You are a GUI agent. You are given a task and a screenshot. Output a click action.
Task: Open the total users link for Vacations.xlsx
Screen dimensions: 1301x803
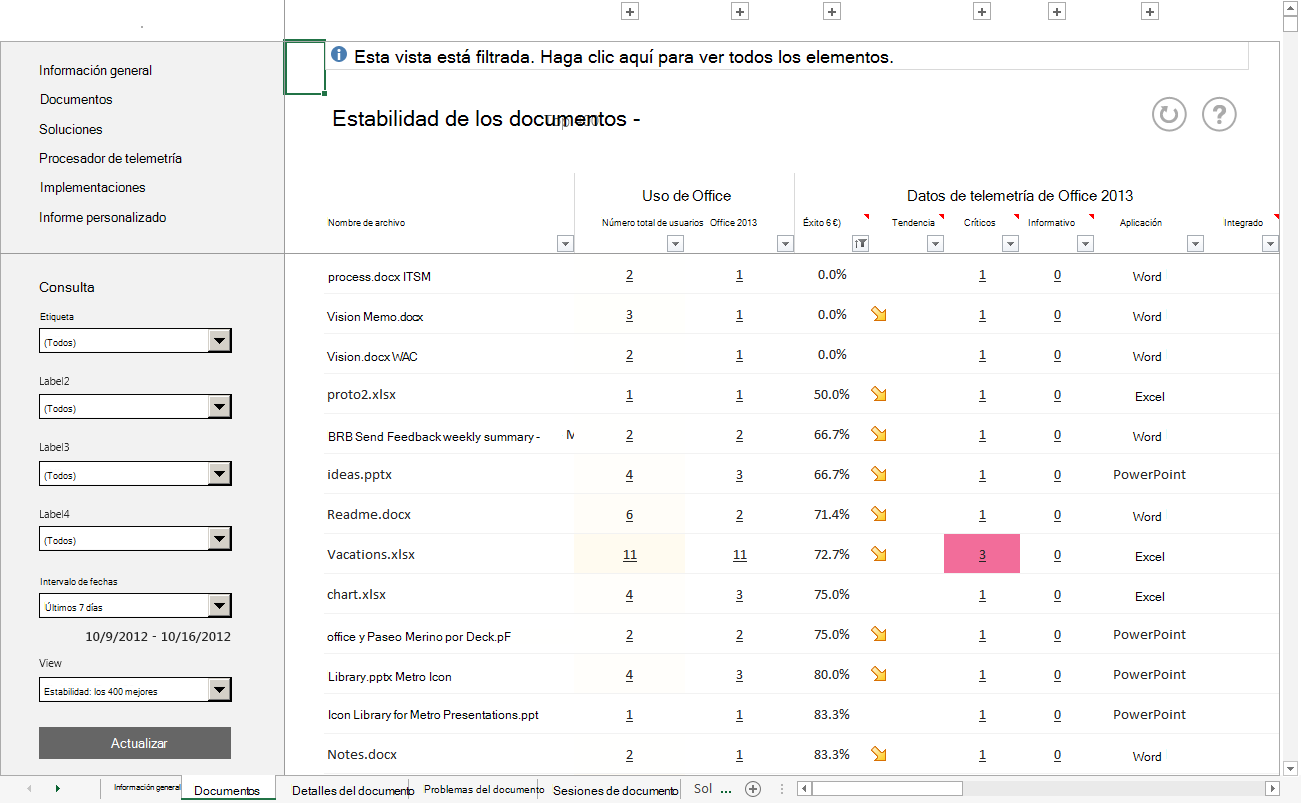[x=629, y=555]
